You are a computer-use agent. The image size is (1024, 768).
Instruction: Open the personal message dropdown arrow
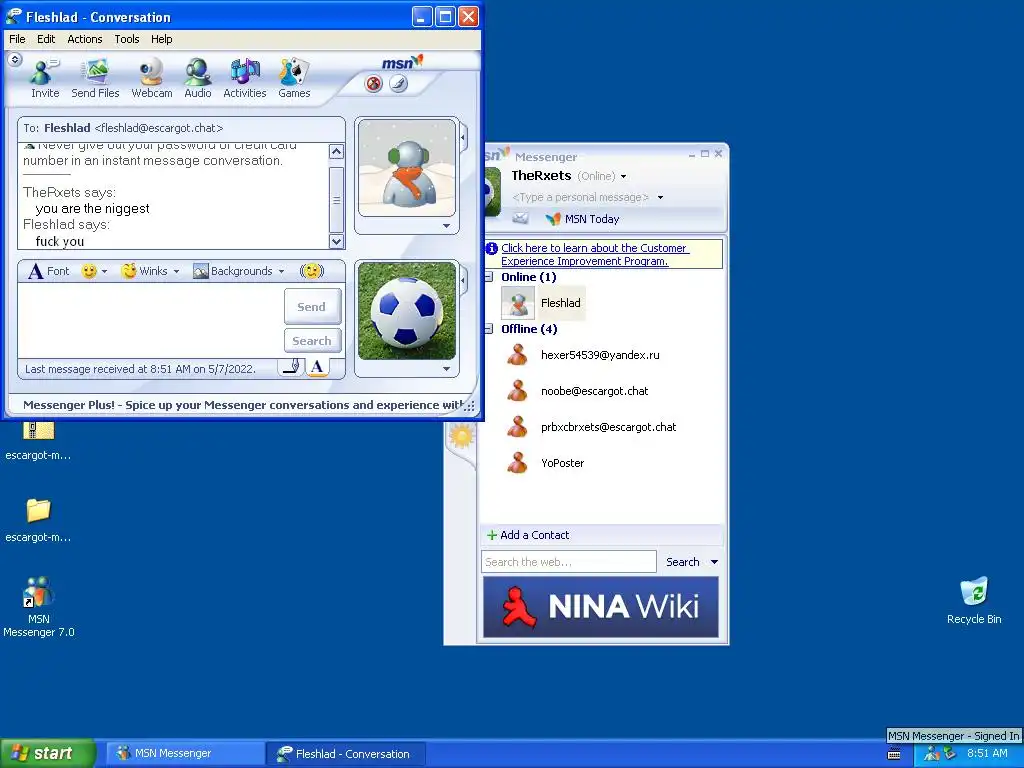pos(660,197)
